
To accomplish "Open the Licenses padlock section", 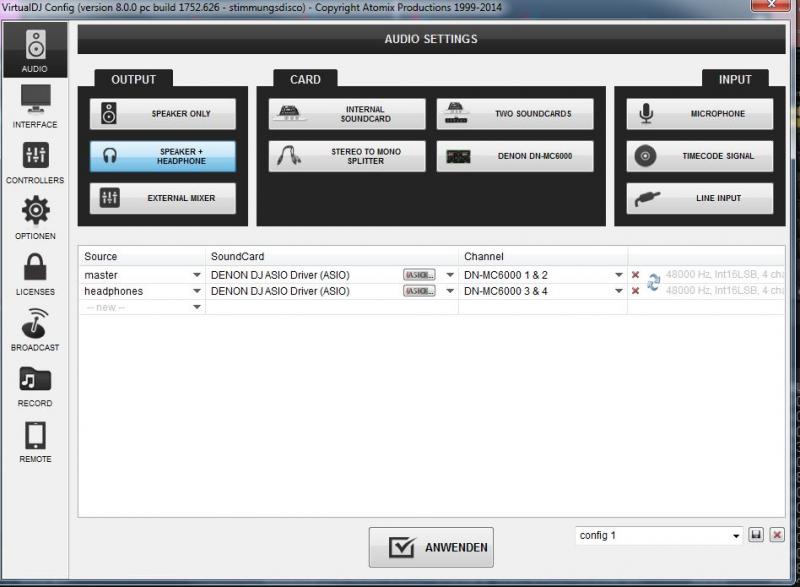I will pos(35,274).
